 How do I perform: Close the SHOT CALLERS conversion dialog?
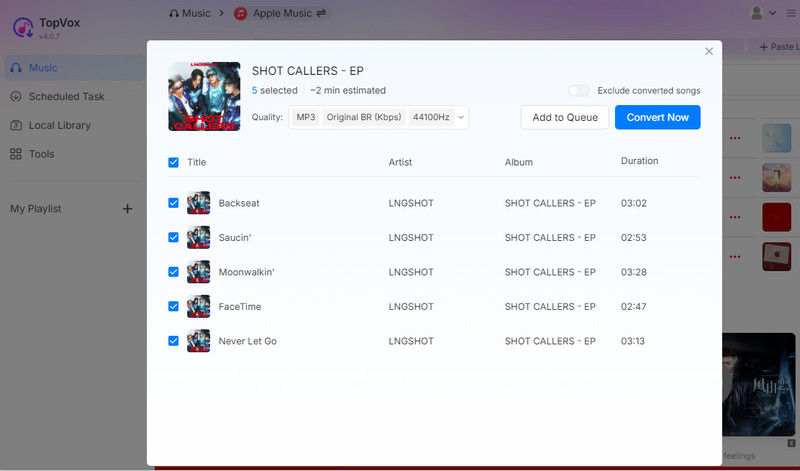tap(709, 51)
